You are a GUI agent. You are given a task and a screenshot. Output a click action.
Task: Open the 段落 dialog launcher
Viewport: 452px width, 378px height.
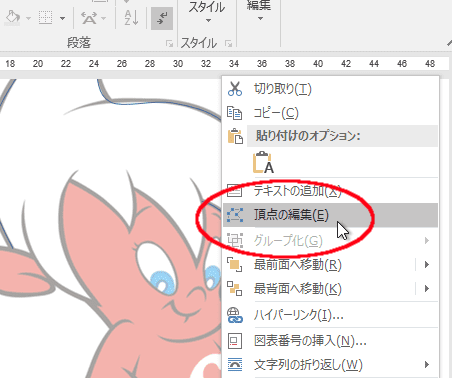169,43
